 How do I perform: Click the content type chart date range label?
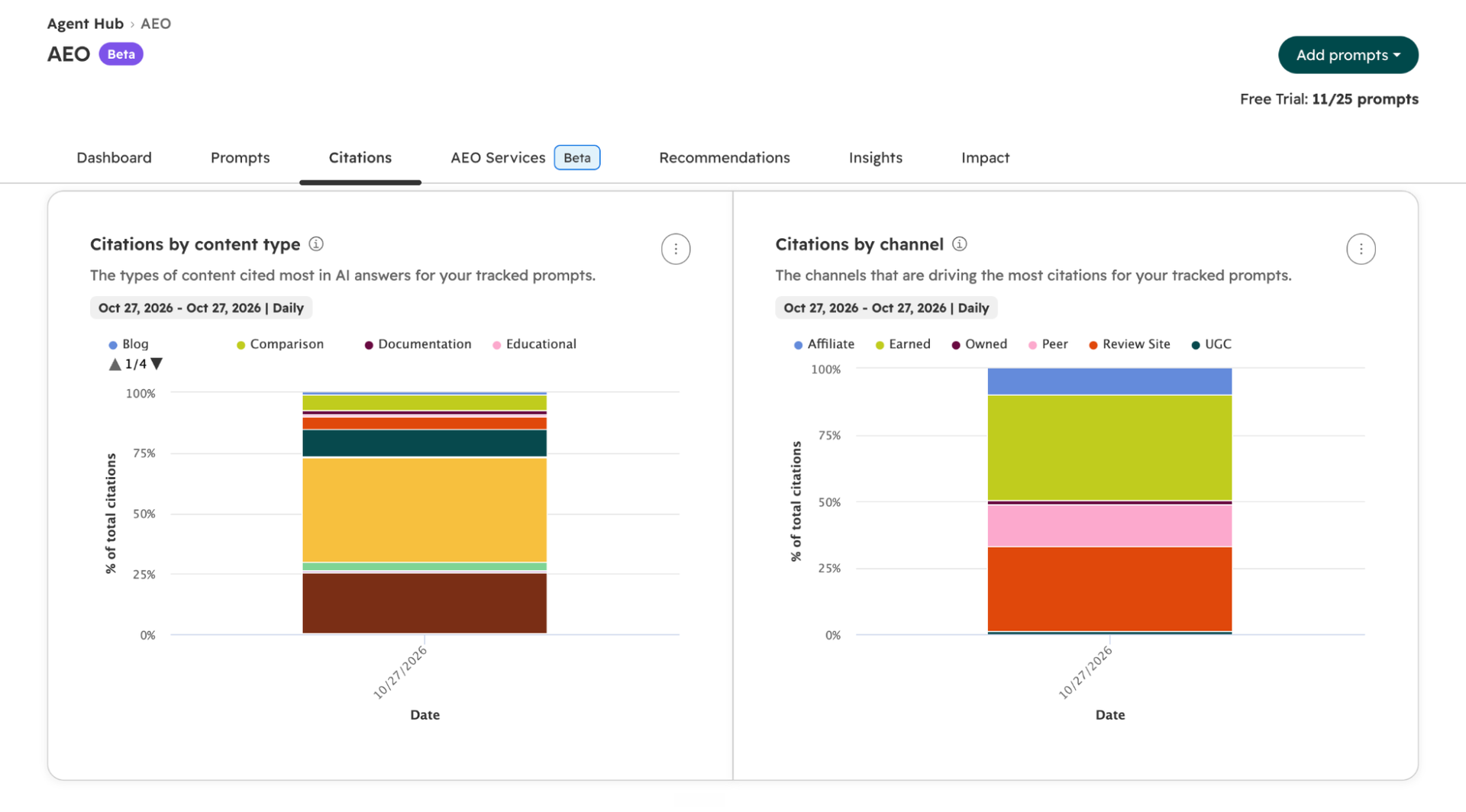click(x=201, y=308)
